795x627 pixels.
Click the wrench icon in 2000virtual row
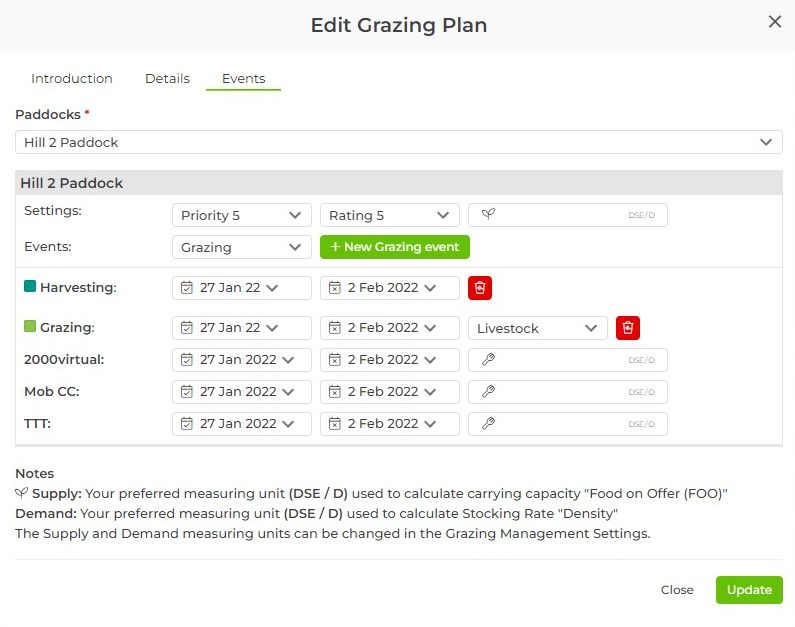pyautogui.click(x=488, y=360)
